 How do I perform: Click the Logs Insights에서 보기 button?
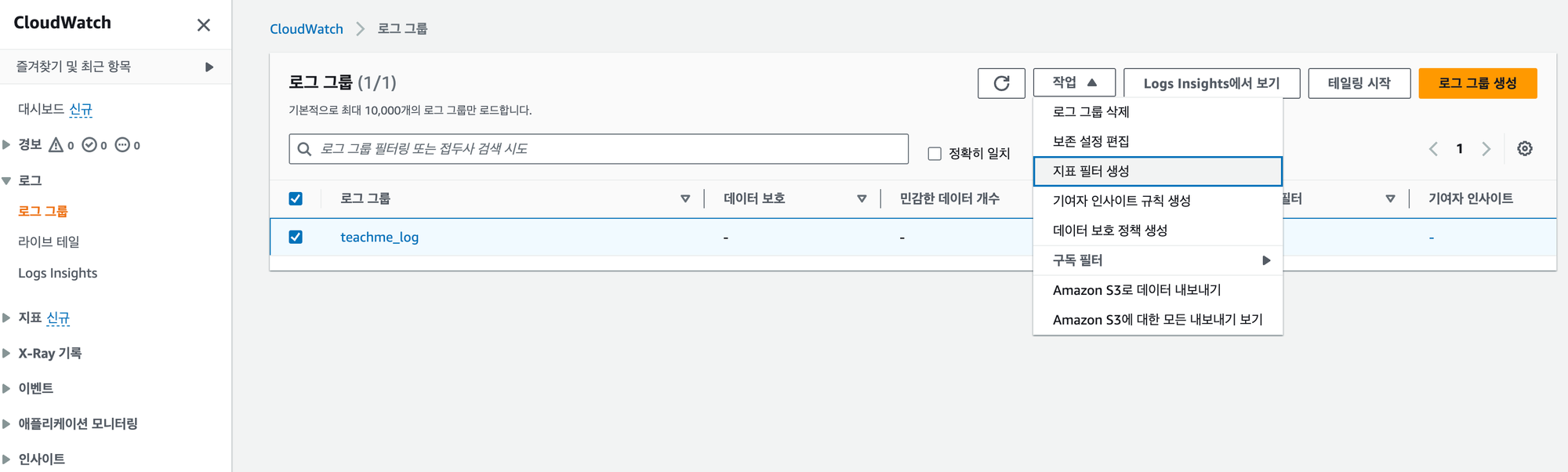(1212, 83)
